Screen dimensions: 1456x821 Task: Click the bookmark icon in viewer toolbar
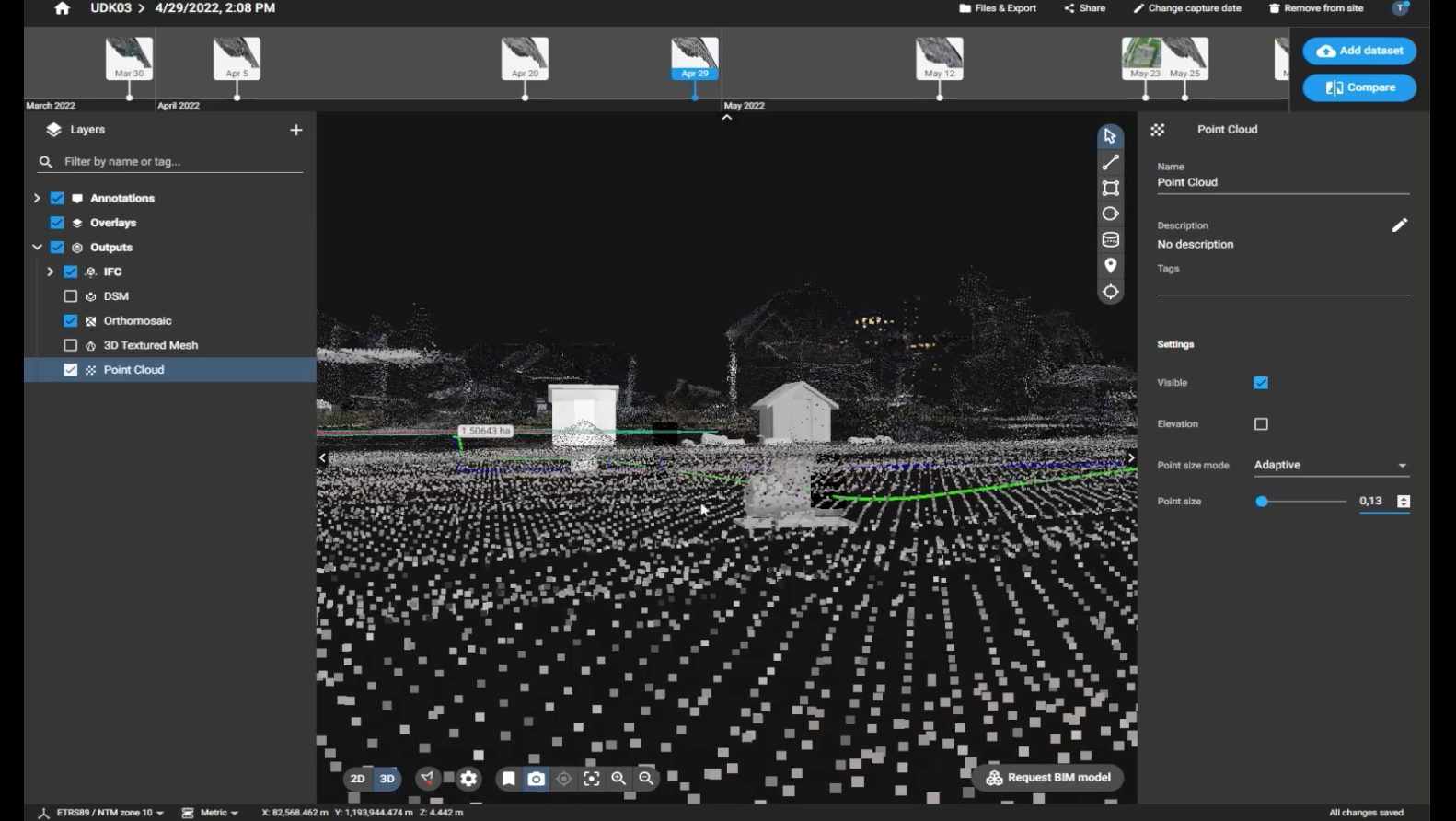509,779
